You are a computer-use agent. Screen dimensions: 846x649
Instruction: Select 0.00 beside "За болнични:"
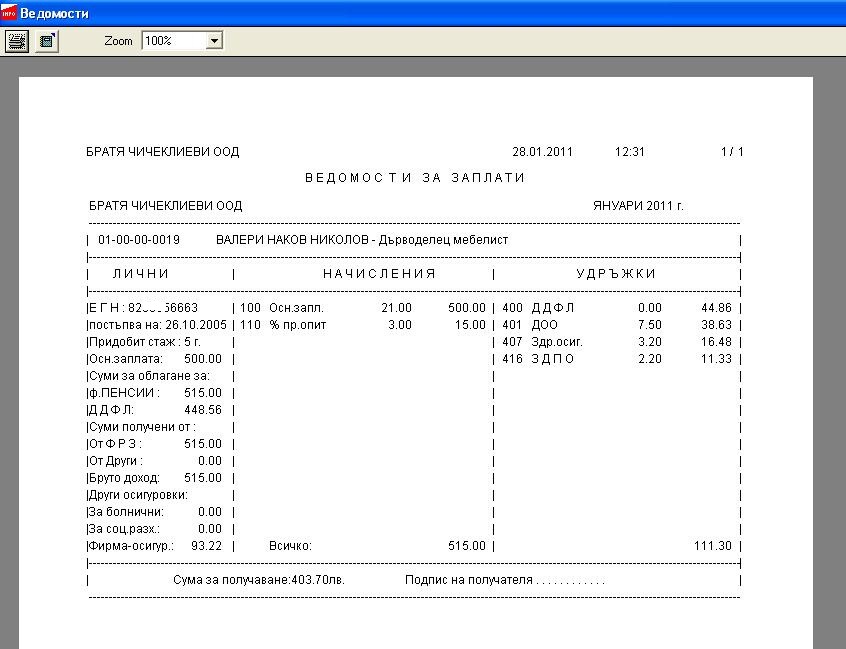(x=210, y=511)
